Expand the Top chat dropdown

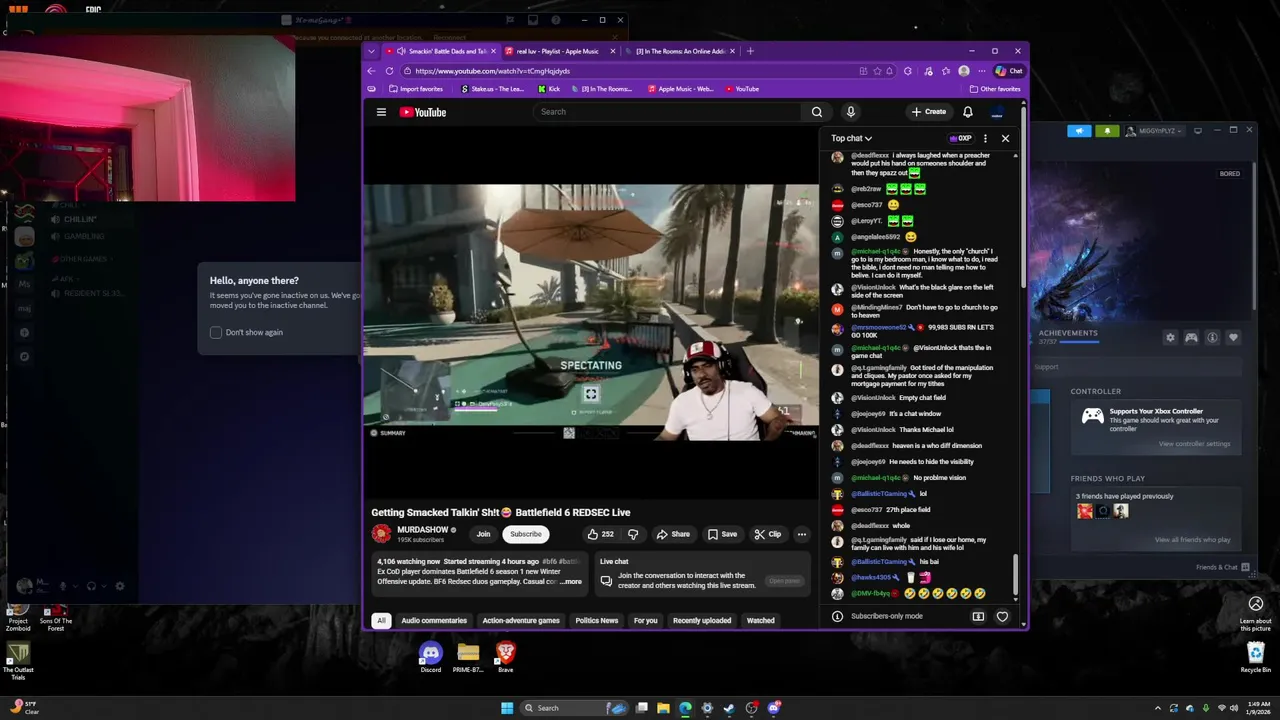[x=851, y=138]
